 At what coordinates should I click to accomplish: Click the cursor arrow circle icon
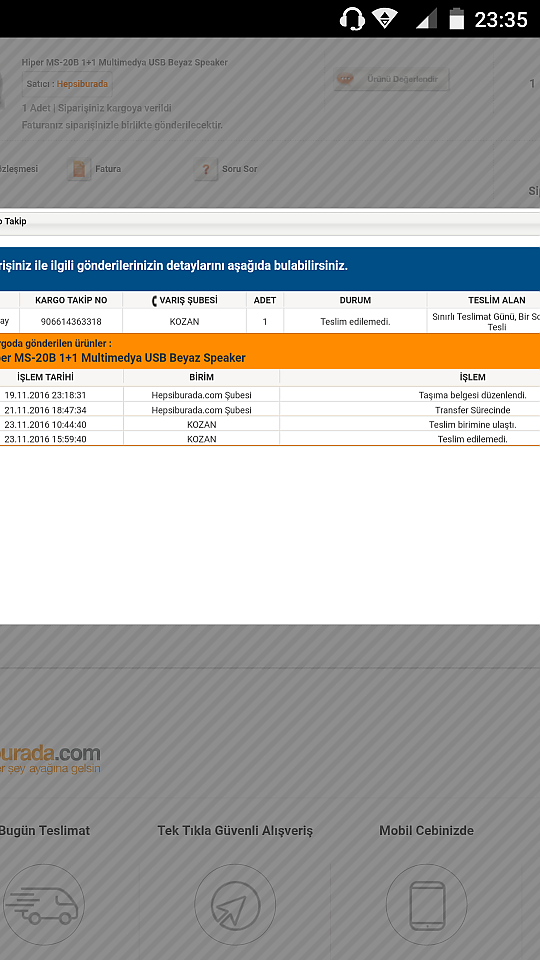[235, 905]
